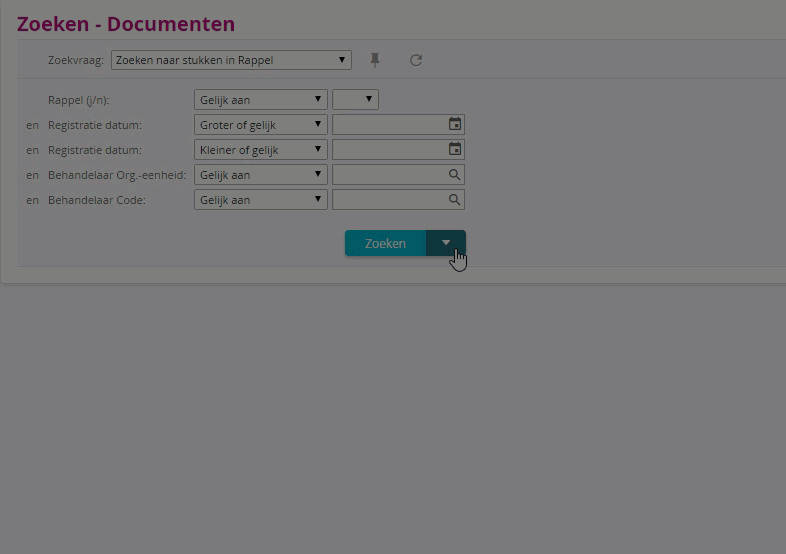Focus the Behandelaar Code text field
Screen dimensions: 786x554
[x=390, y=200]
